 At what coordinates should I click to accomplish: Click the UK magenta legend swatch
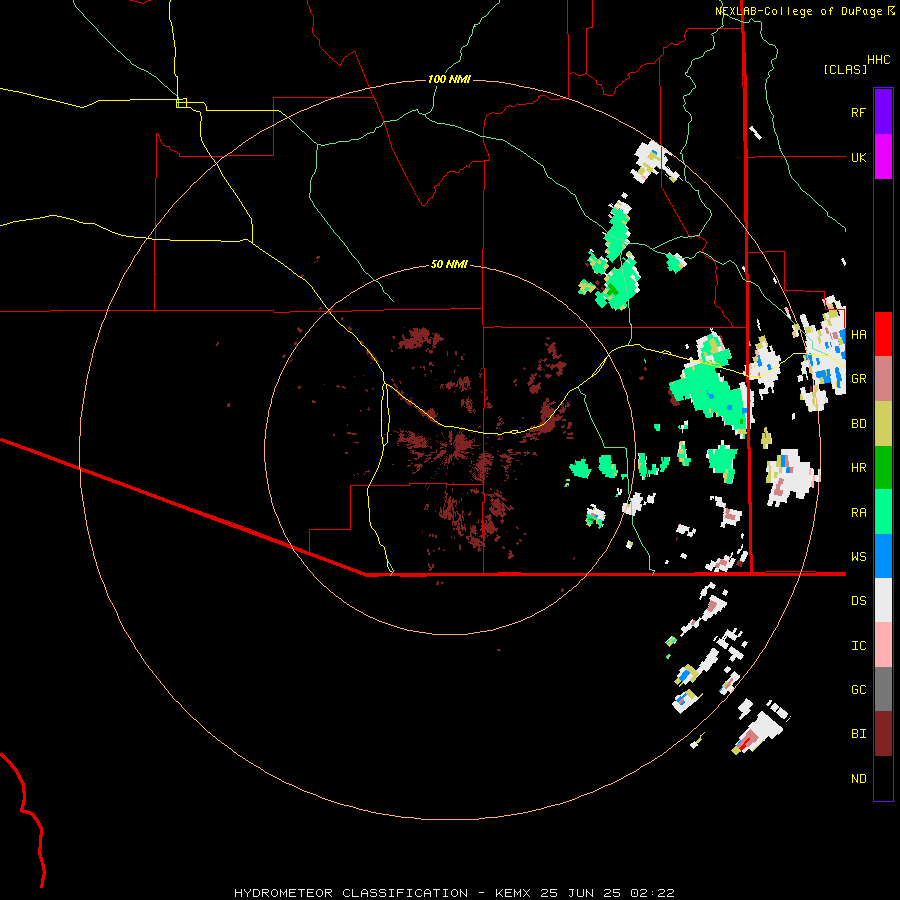pos(883,157)
